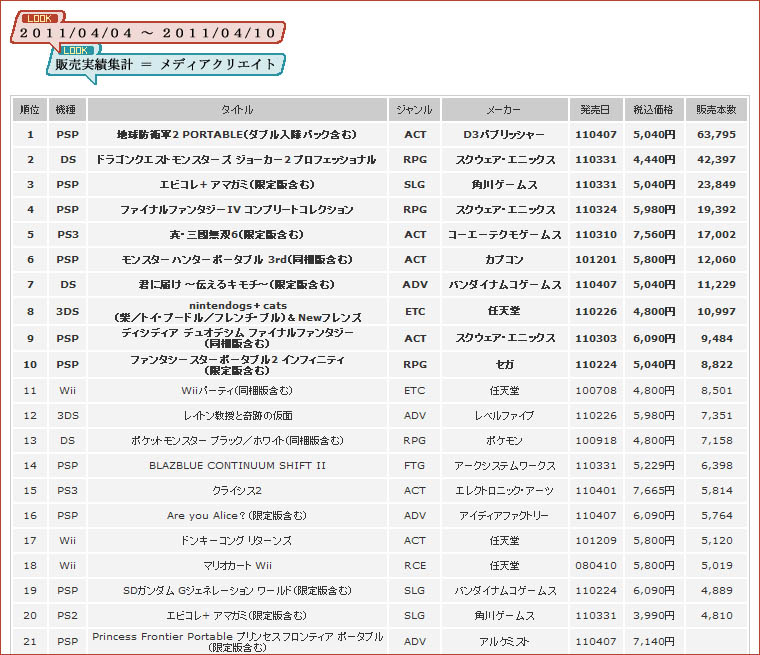Click release date 080410
760x655 pixels.
click(x=596, y=565)
